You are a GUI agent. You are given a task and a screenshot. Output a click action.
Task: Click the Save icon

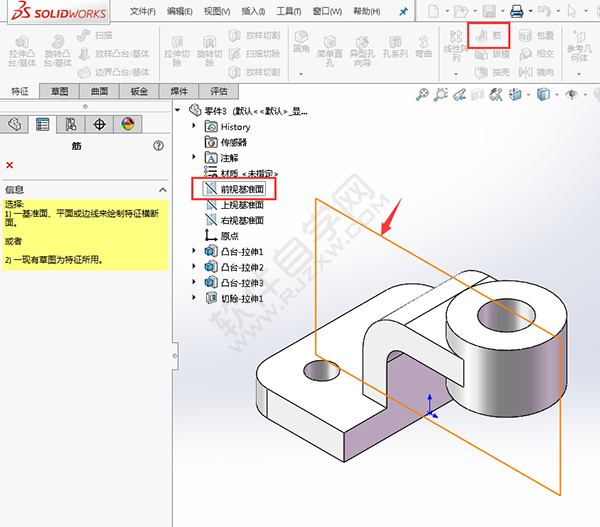(489, 11)
